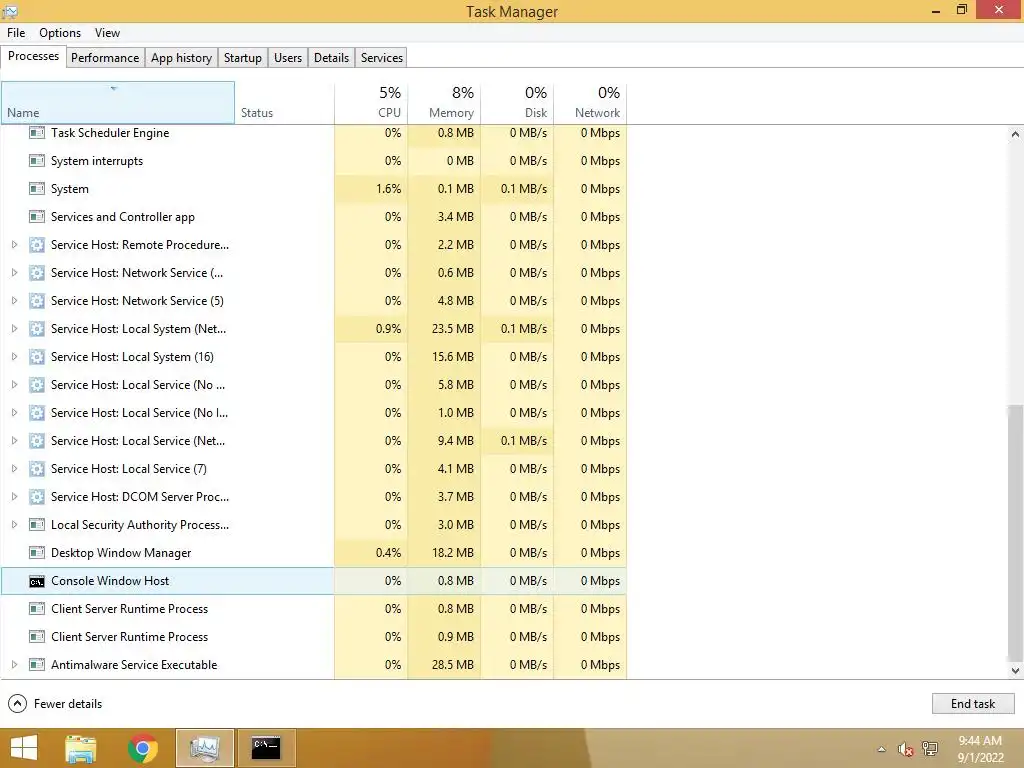
Task: Expand Service Host: Local System (Net...) group
Action: coord(14,329)
